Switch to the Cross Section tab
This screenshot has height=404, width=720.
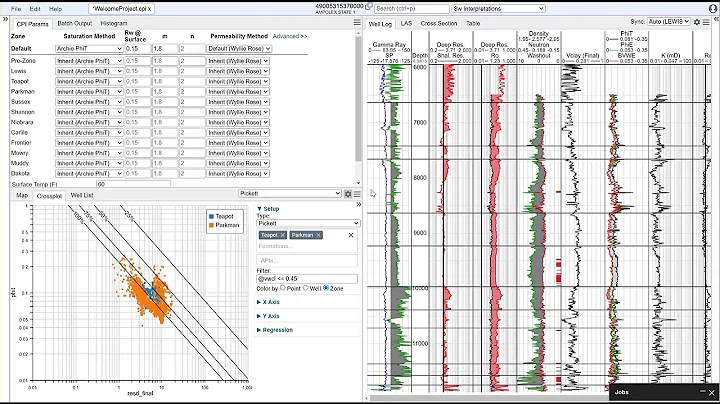pyautogui.click(x=439, y=23)
